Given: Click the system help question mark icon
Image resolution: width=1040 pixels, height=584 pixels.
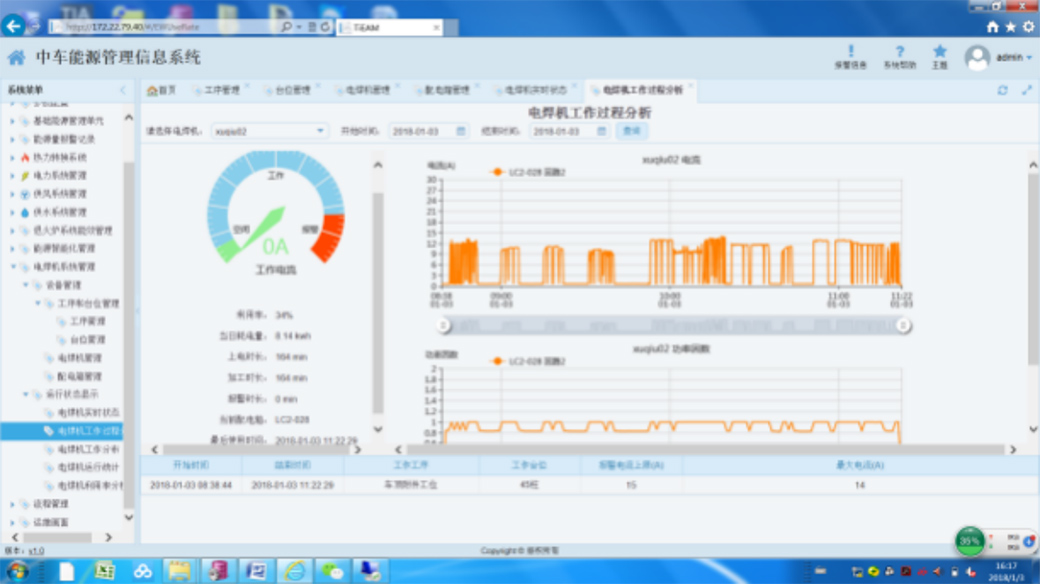Looking at the screenshot, I should [x=899, y=53].
